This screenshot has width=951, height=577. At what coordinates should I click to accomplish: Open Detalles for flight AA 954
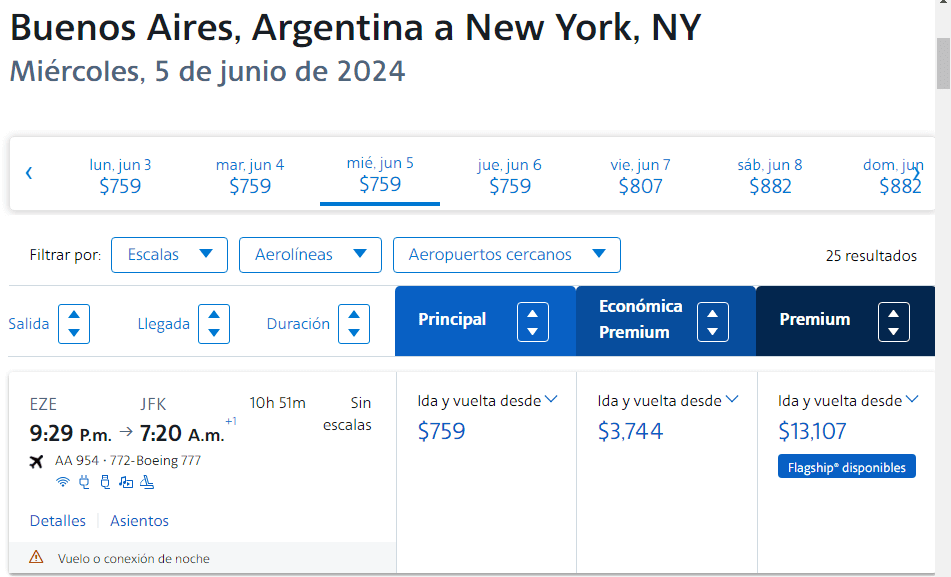pos(58,521)
